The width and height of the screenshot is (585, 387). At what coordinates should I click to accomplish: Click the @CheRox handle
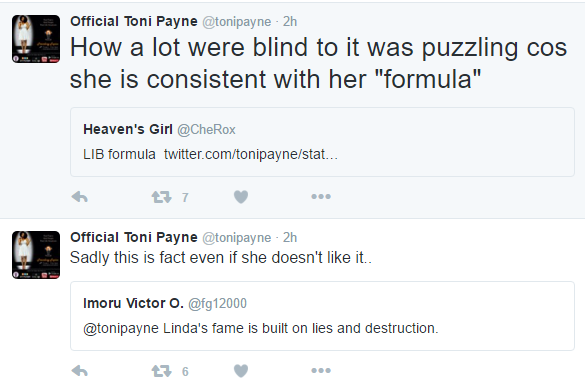click(x=206, y=129)
